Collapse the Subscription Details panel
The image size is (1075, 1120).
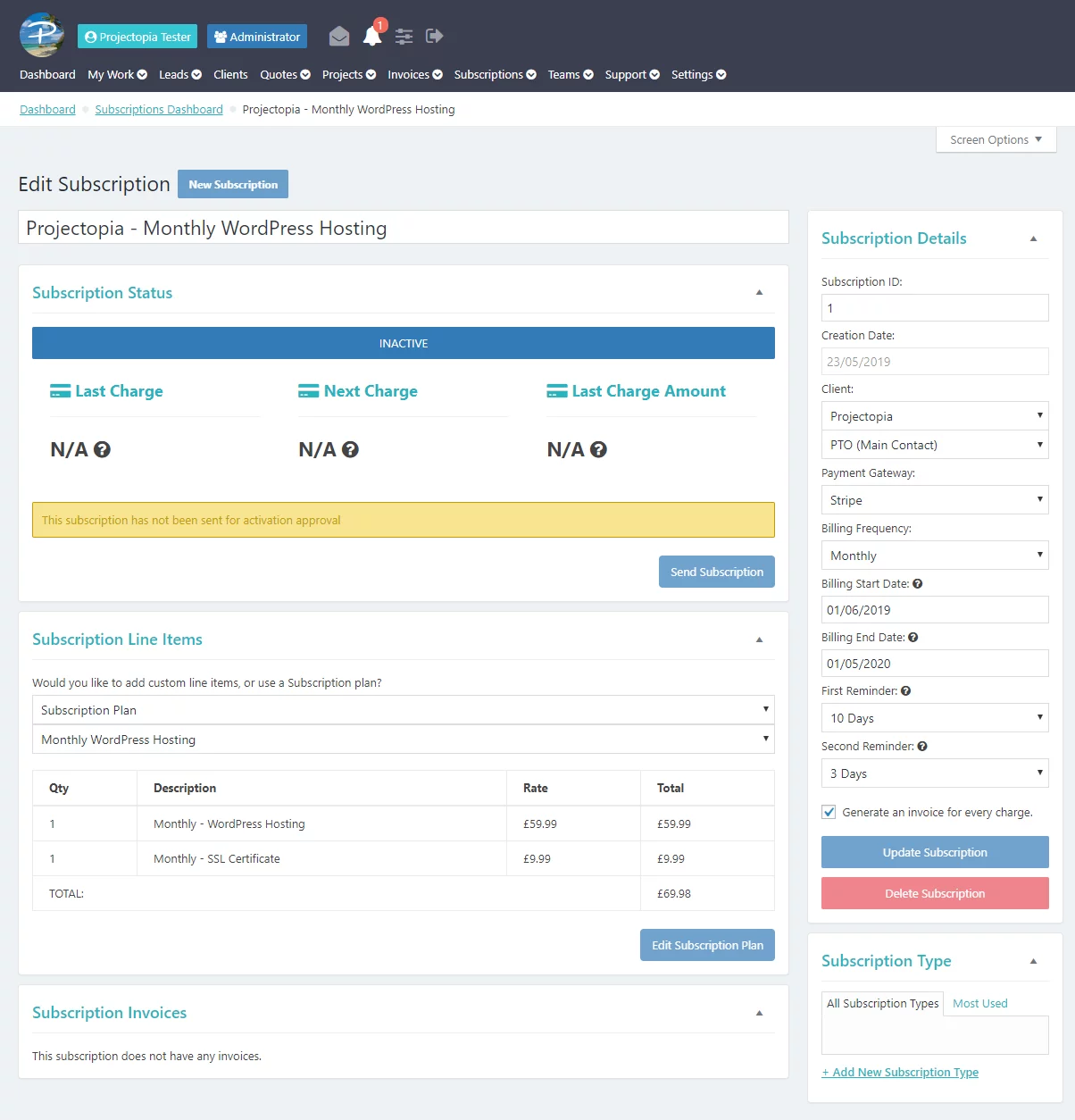(x=1033, y=238)
